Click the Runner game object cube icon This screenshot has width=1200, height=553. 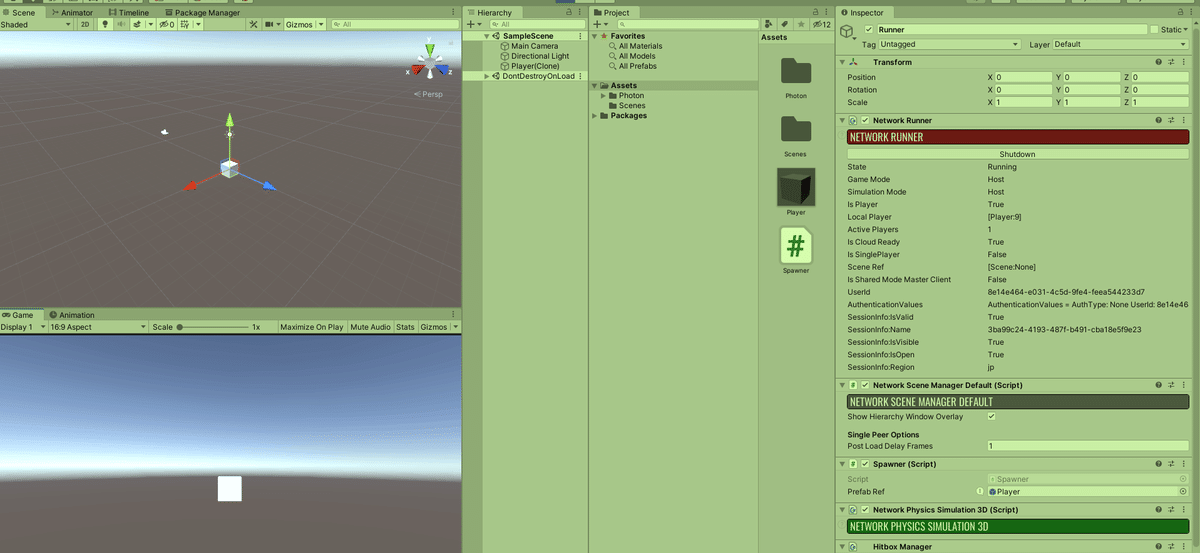[x=846, y=31]
